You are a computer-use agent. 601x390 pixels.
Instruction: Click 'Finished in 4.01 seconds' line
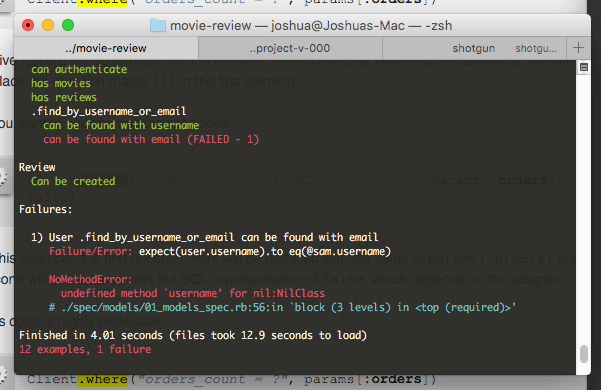(193, 336)
